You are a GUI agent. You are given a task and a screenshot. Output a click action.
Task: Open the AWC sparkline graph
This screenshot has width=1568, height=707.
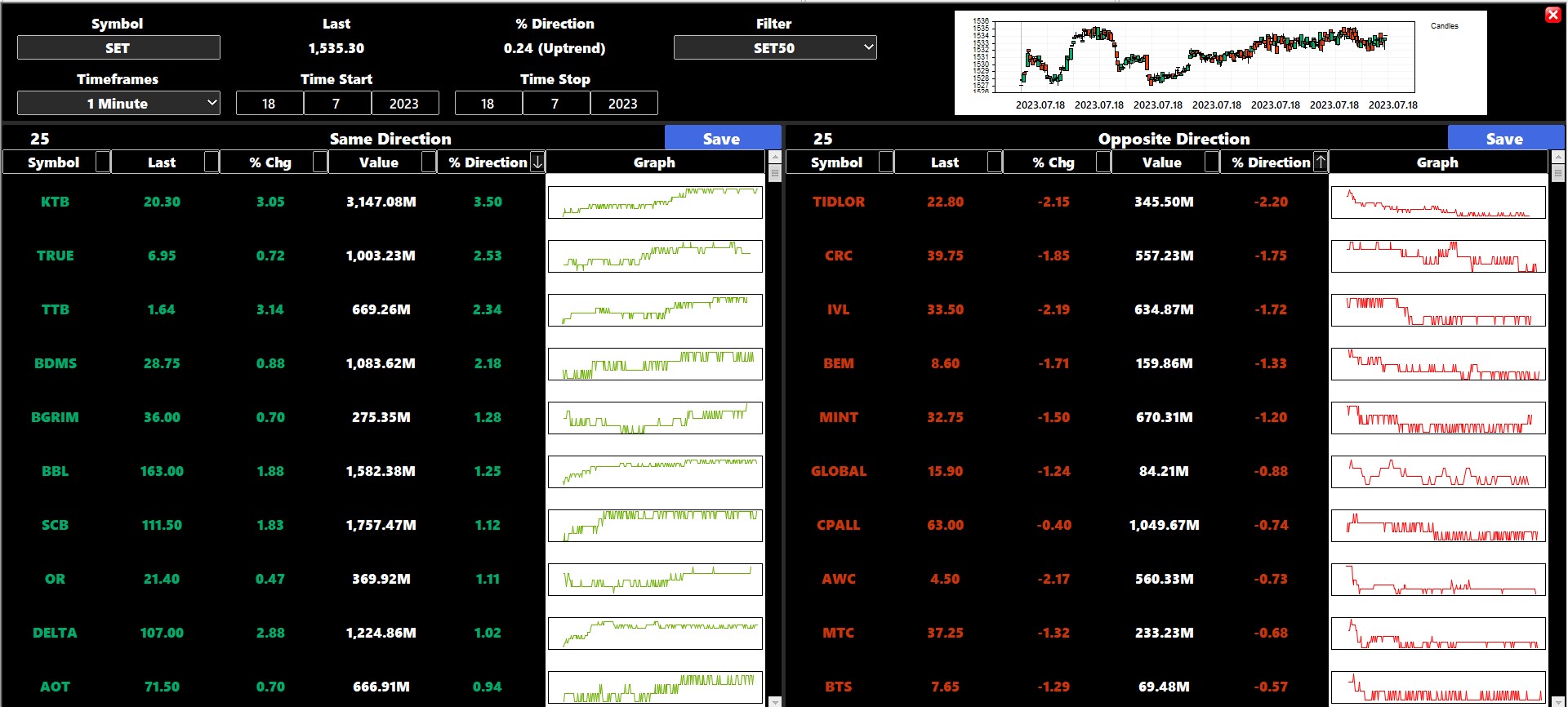click(x=1438, y=580)
